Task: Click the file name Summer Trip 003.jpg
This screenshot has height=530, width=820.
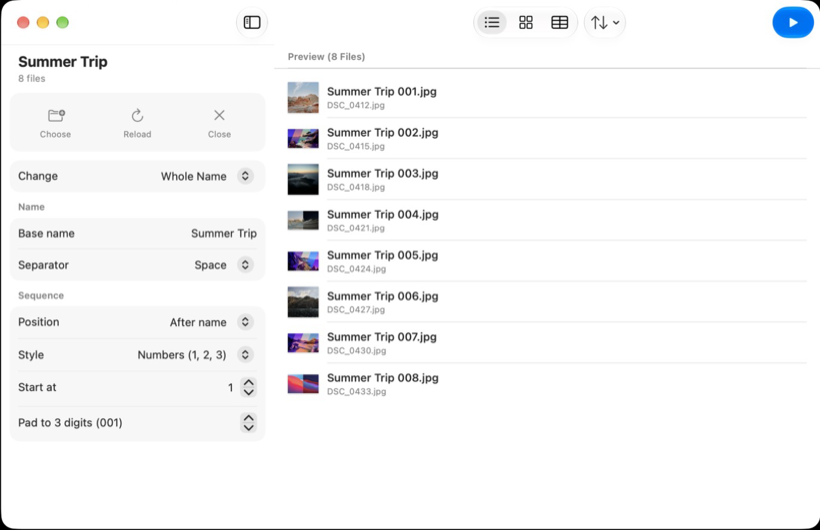Action: pyautogui.click(x=382, y=173)
